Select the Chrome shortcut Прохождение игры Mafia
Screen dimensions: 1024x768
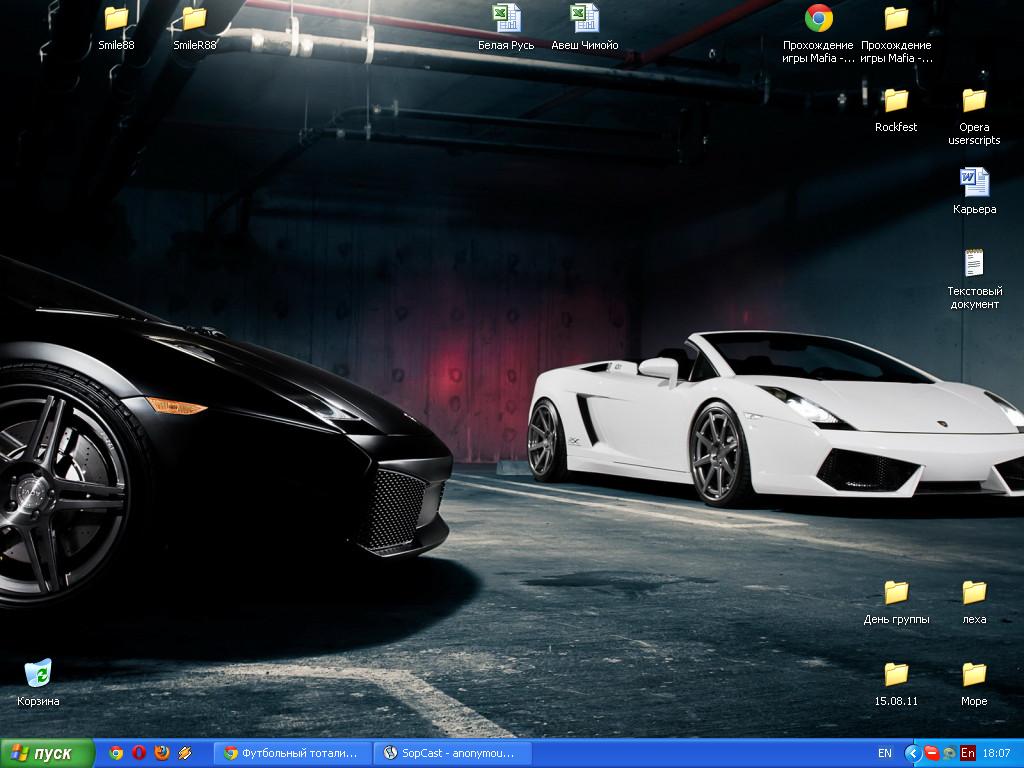(818, 19)
